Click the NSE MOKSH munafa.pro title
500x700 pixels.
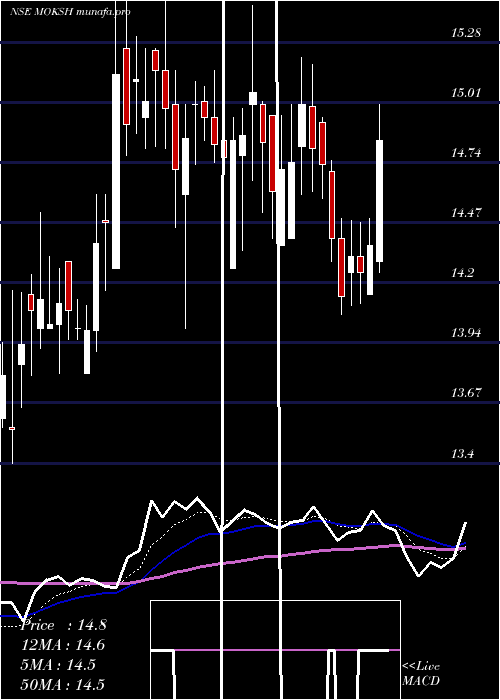pyautogui.click(x=71, y=12)
